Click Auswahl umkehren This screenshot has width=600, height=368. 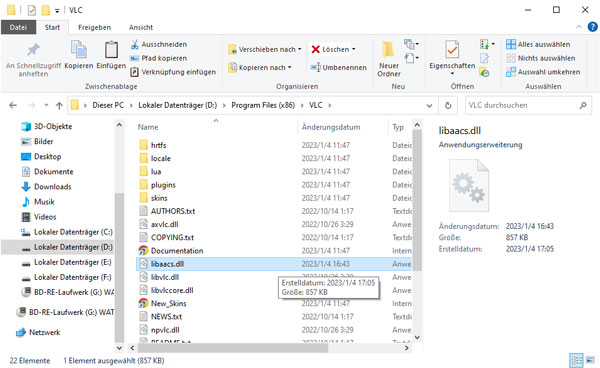543,72
